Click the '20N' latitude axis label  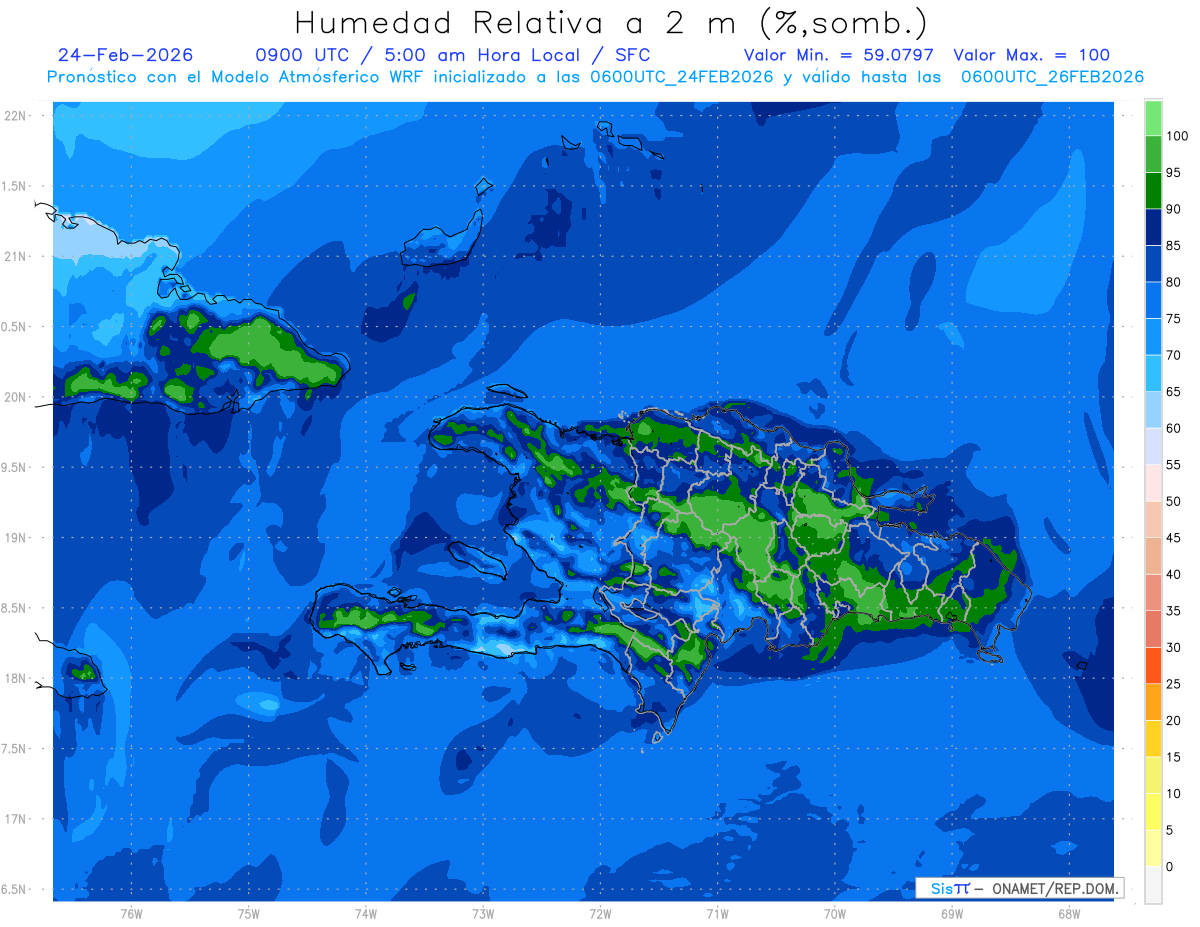click(15, 397)
